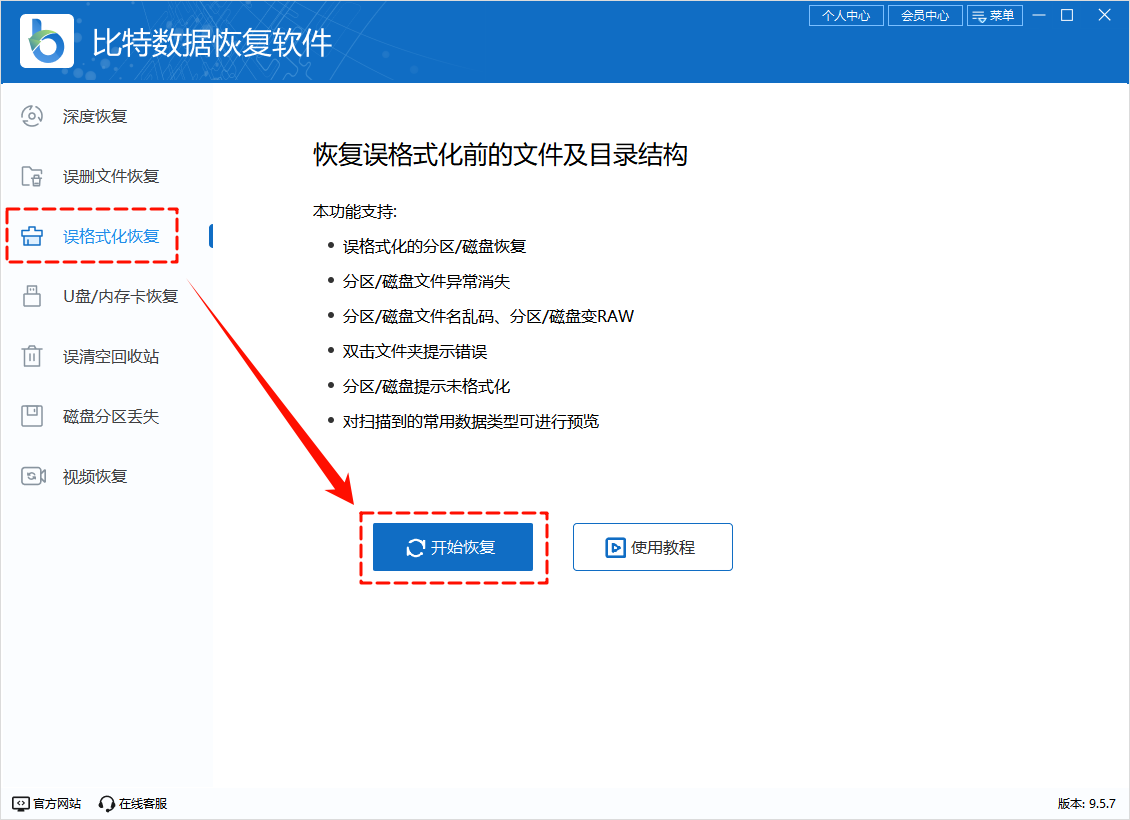Select the 误格式化恢复 formatted recovery icon
This screenshot has height=820, width=1130.
[31, 236]
